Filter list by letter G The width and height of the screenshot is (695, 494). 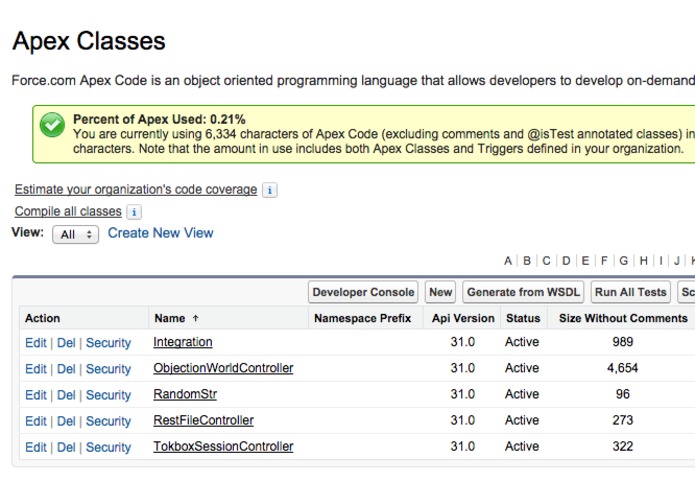[624, 261]
